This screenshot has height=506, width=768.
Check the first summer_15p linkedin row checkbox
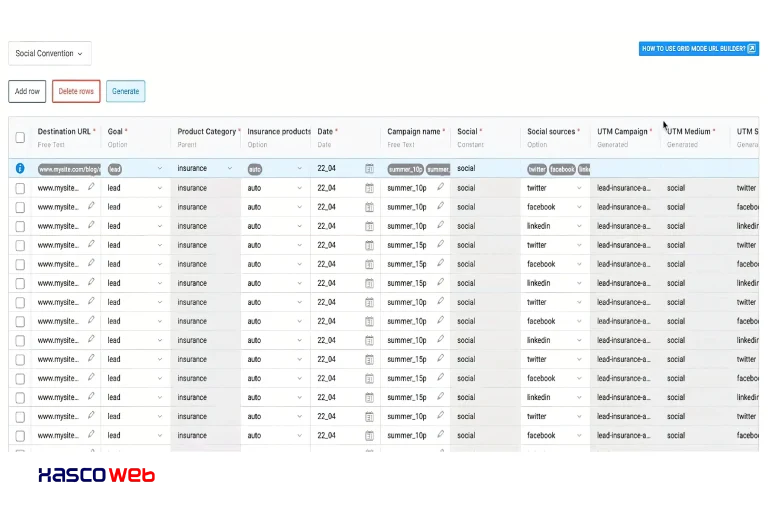point(20,284)
